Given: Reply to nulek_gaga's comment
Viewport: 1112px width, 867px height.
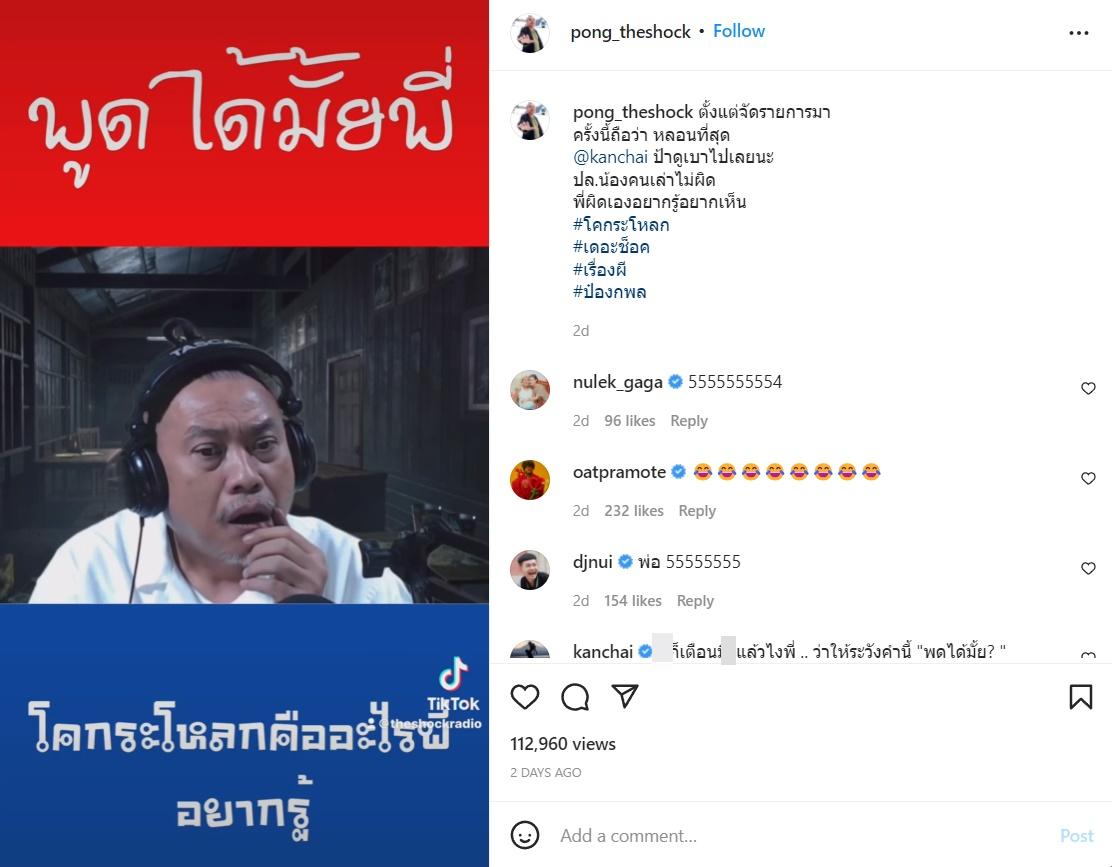Looking at the screenshot, I should 689,420.
